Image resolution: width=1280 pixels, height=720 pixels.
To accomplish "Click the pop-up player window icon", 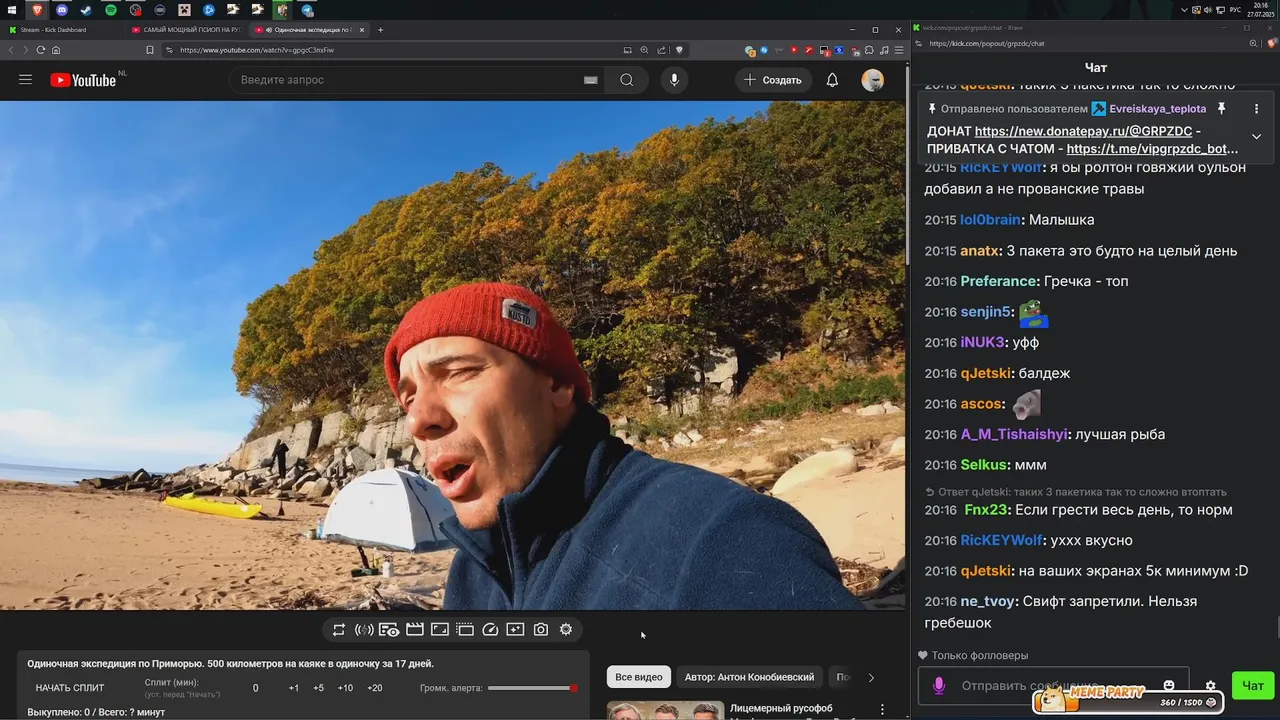I will point(465,629).
